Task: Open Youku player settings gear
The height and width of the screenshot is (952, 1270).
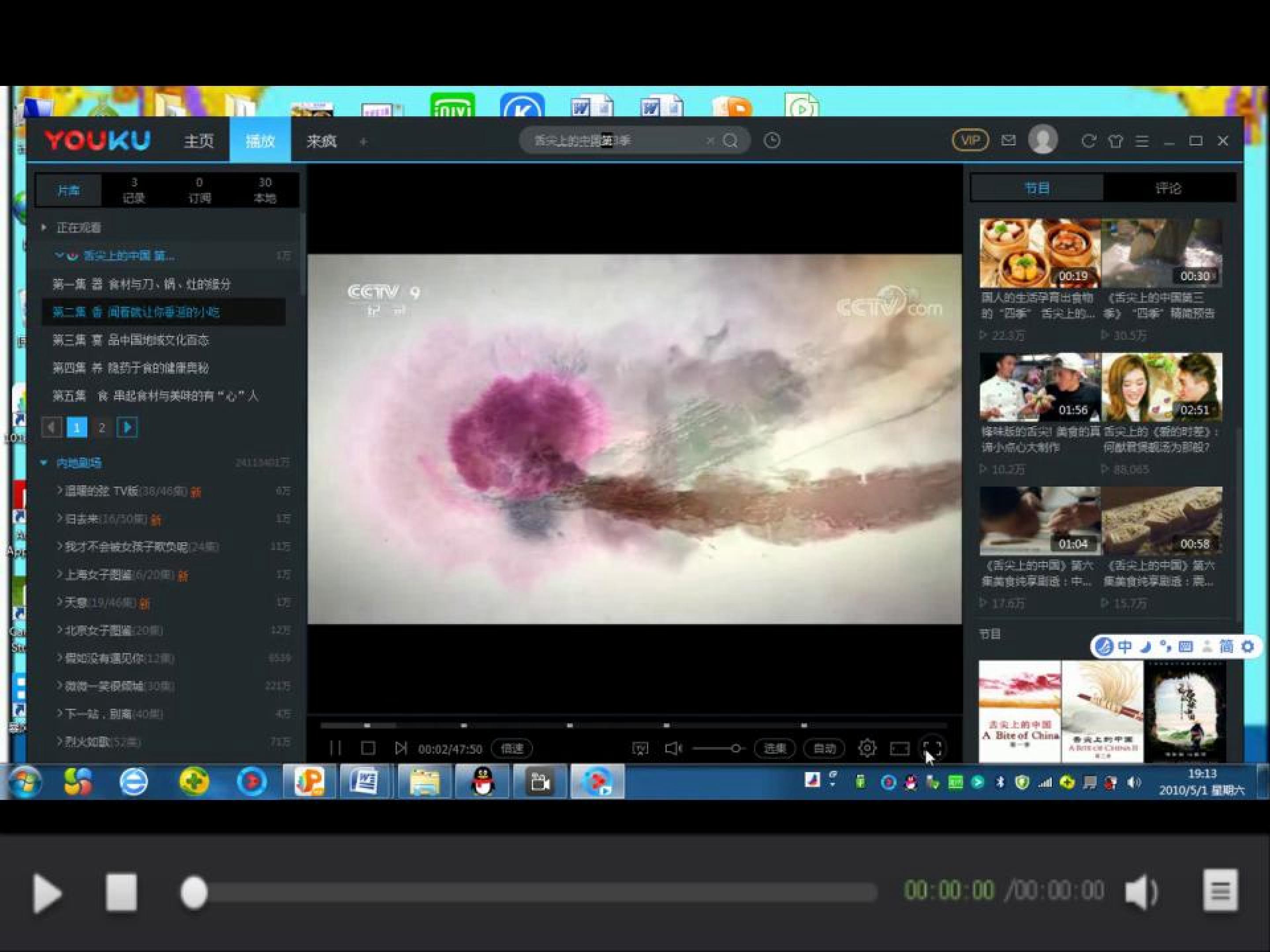Action: [867, 748]
